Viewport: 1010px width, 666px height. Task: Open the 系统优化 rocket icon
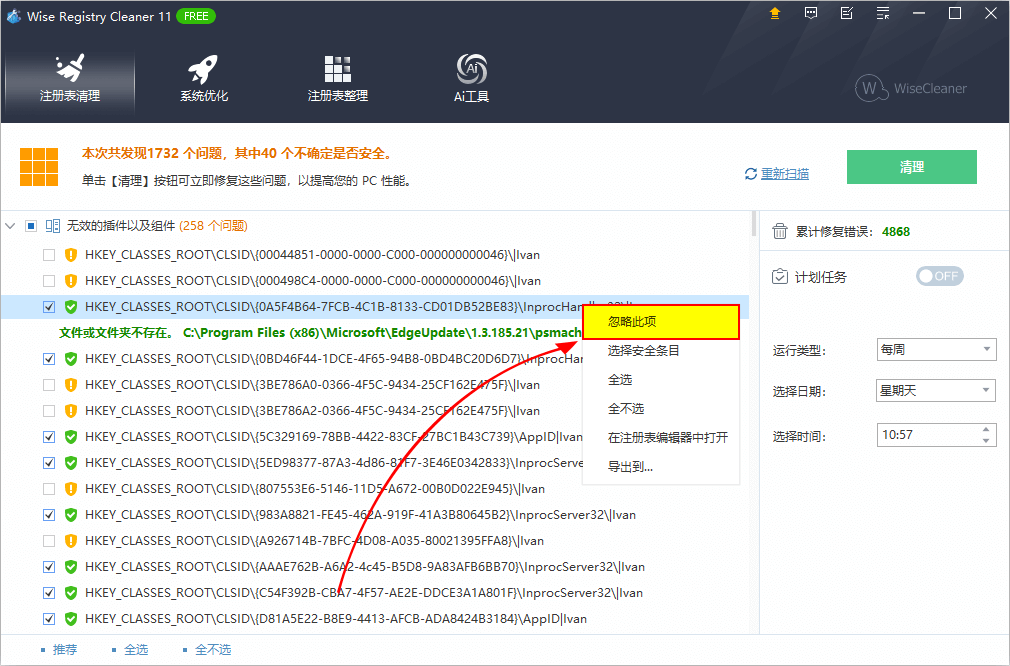tap(204, 79)
